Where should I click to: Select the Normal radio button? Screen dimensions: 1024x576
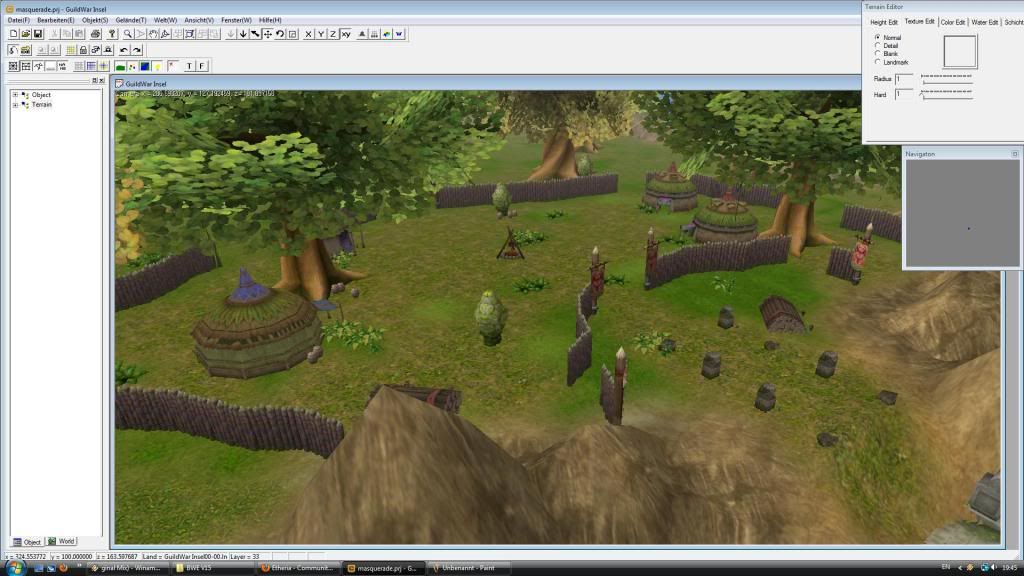point(877,37)
